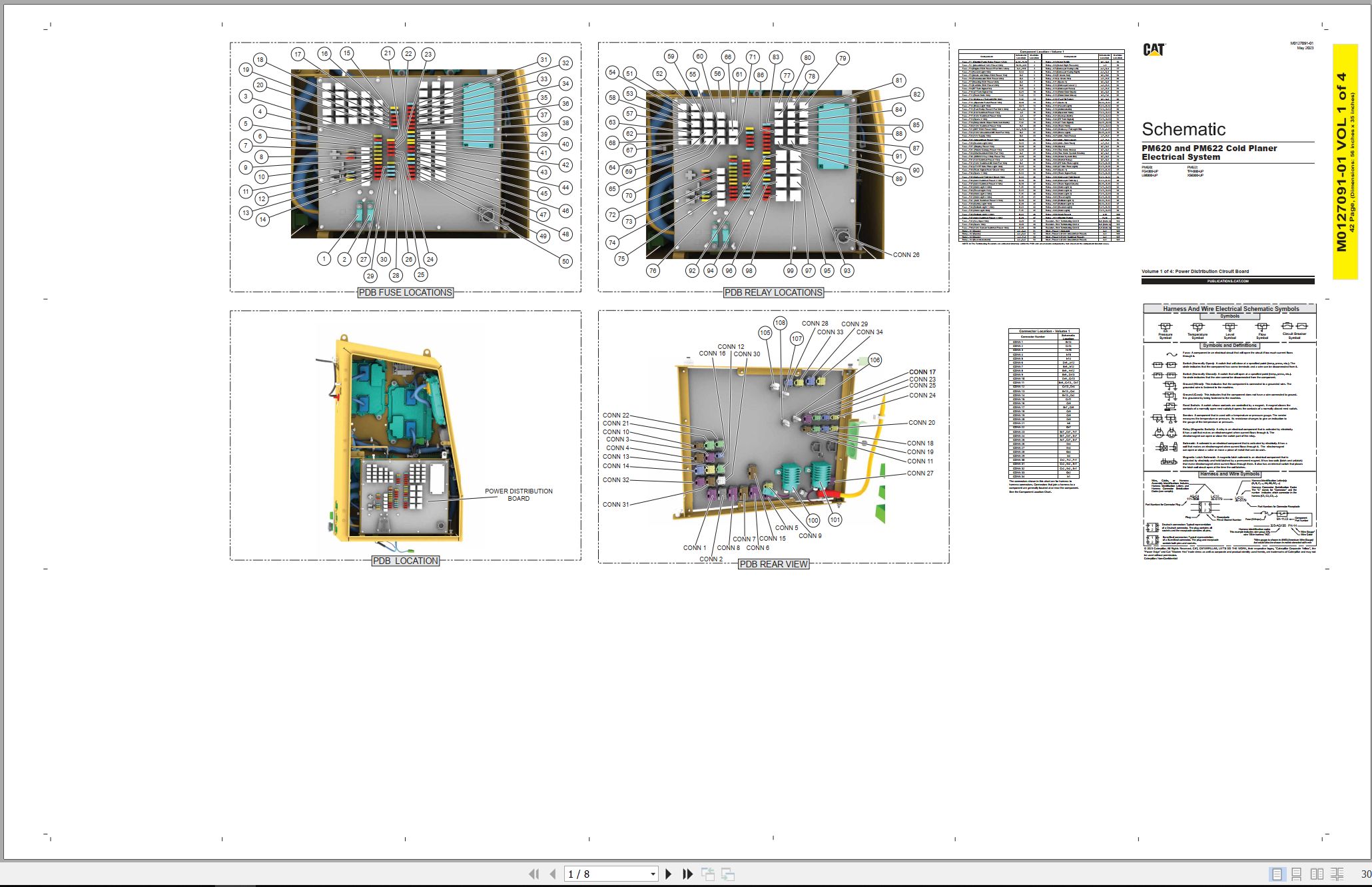Click the 'CONN 12' label in rear view

[x=731, y=347]
